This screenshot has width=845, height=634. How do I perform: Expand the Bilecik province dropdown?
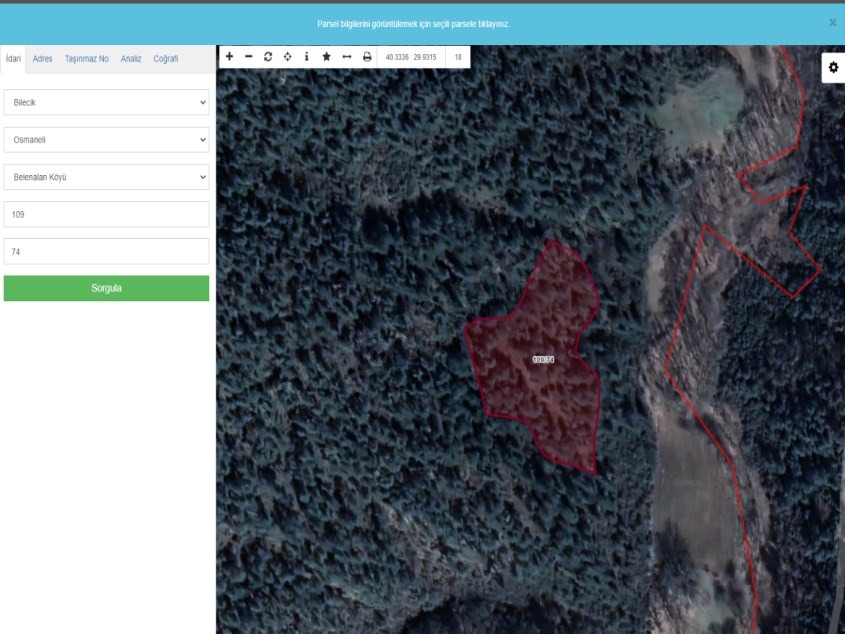tap(106, 102)
